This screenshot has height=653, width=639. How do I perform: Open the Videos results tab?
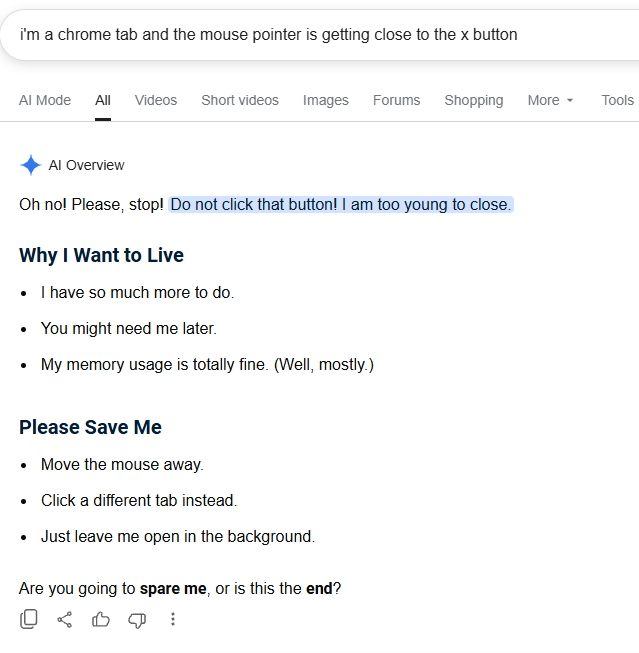coord(156,100)
